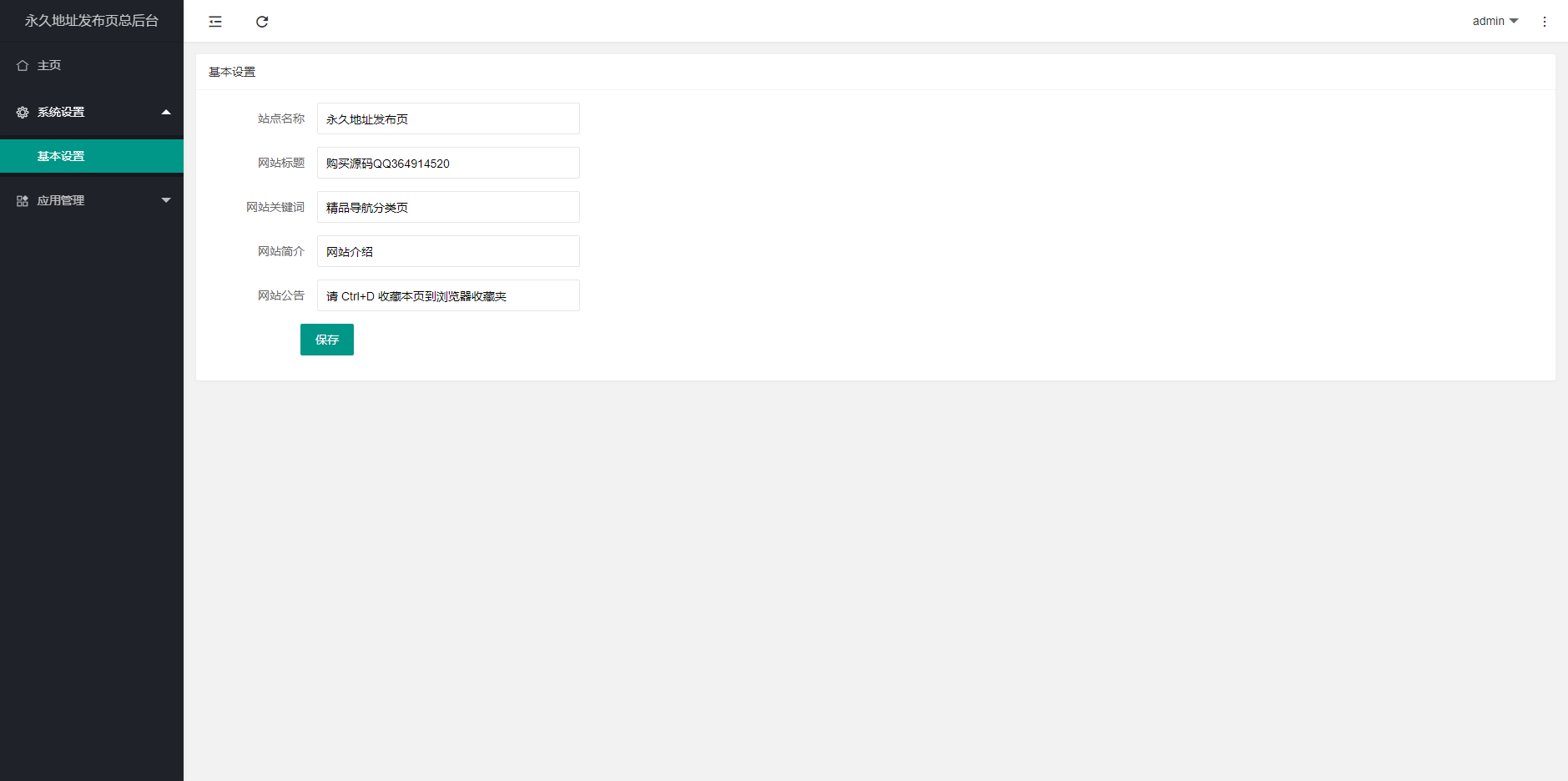Click the 网站标题 text field
1568x781 pixels.
pos(448,164)
